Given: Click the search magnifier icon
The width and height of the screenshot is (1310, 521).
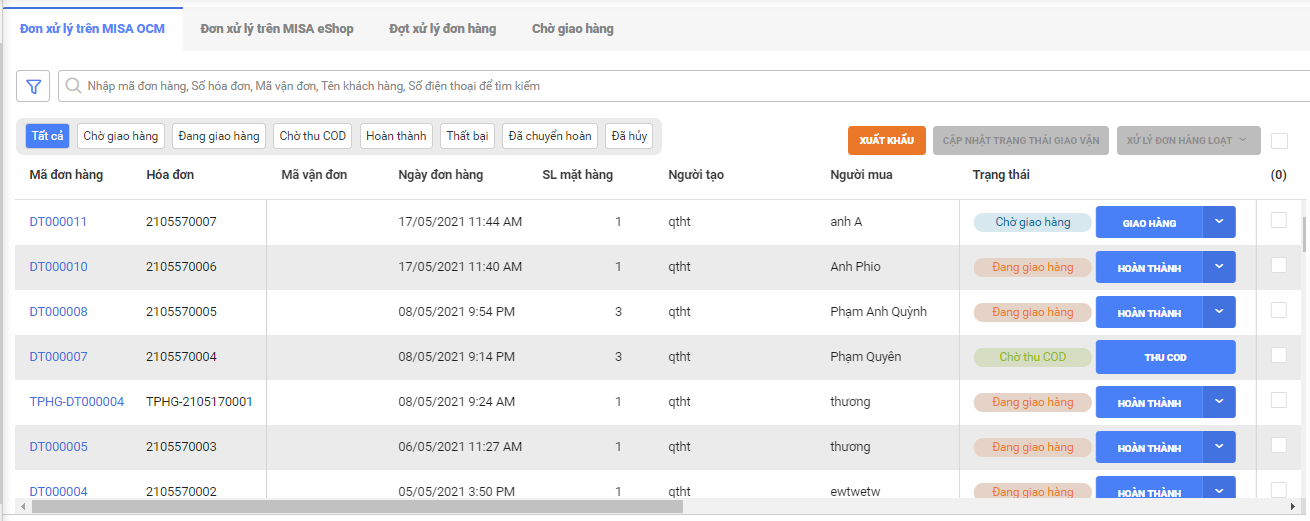Looking at the screenshot, I should pyautogui.click(x=73, y=86).
